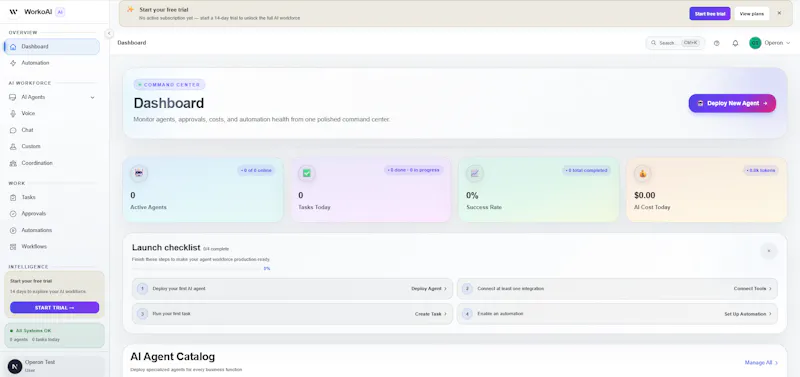Image resolution: width=800 pixels, height=377 pixels.
Task: Click the AI Cost Today money icon
Action: 642,173
